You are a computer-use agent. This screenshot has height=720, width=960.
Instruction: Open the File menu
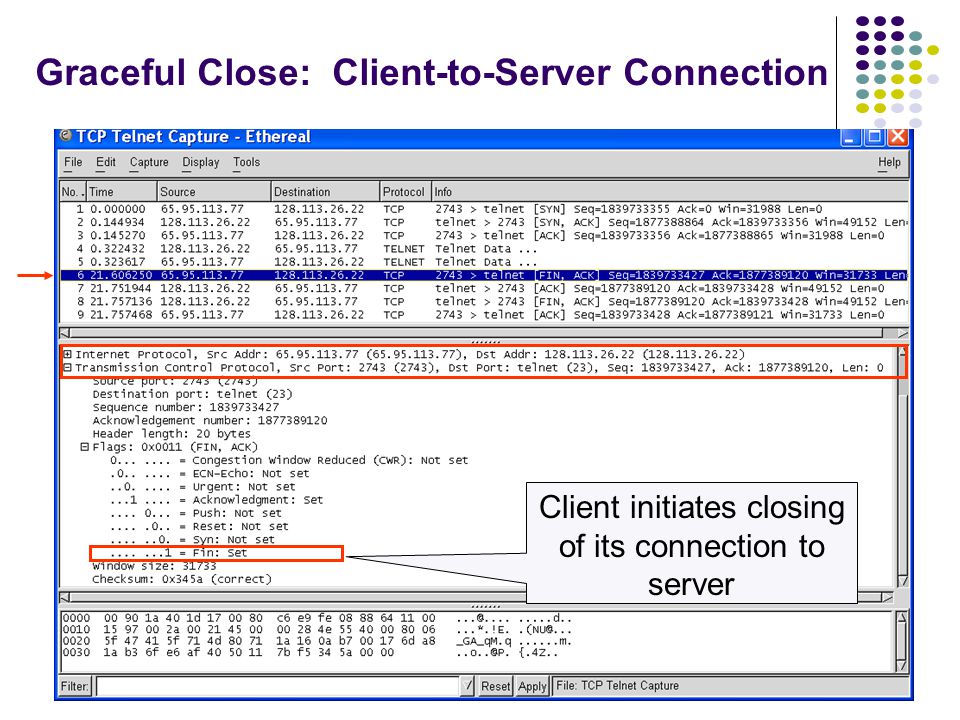coord(73,162)
